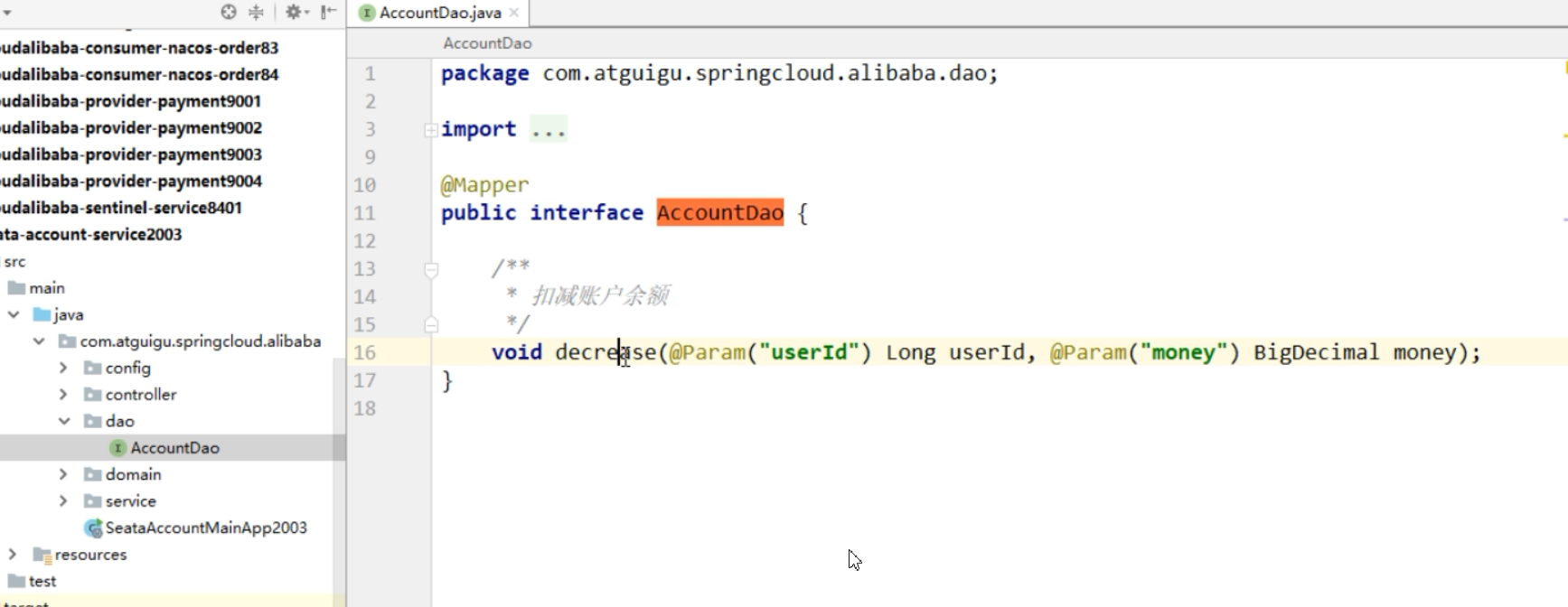Click the Collapse All icon in project panel
This screenshot has height=607, width=1568.
tap(256, 12)
